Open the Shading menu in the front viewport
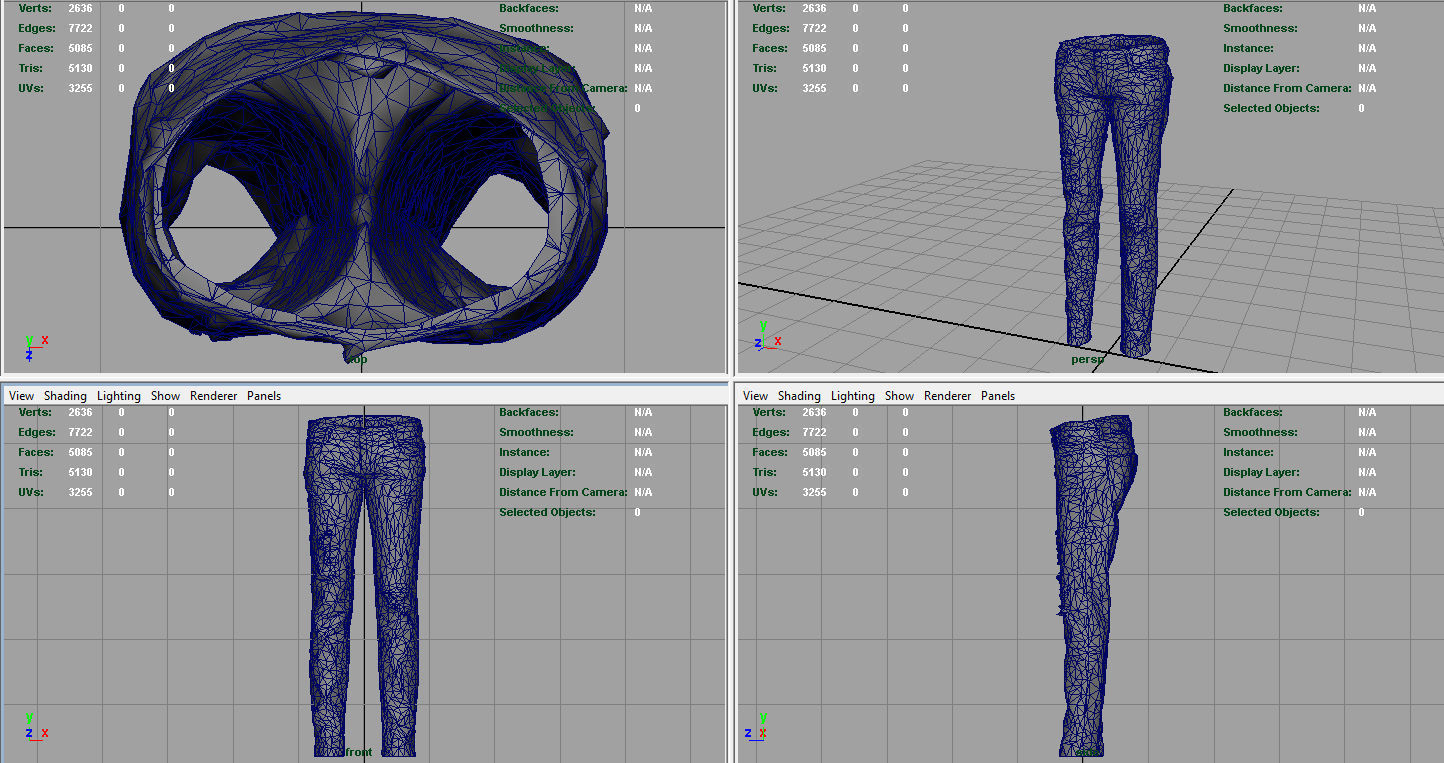The height and width of the screenshot is (763, 1444). (65, 396)
